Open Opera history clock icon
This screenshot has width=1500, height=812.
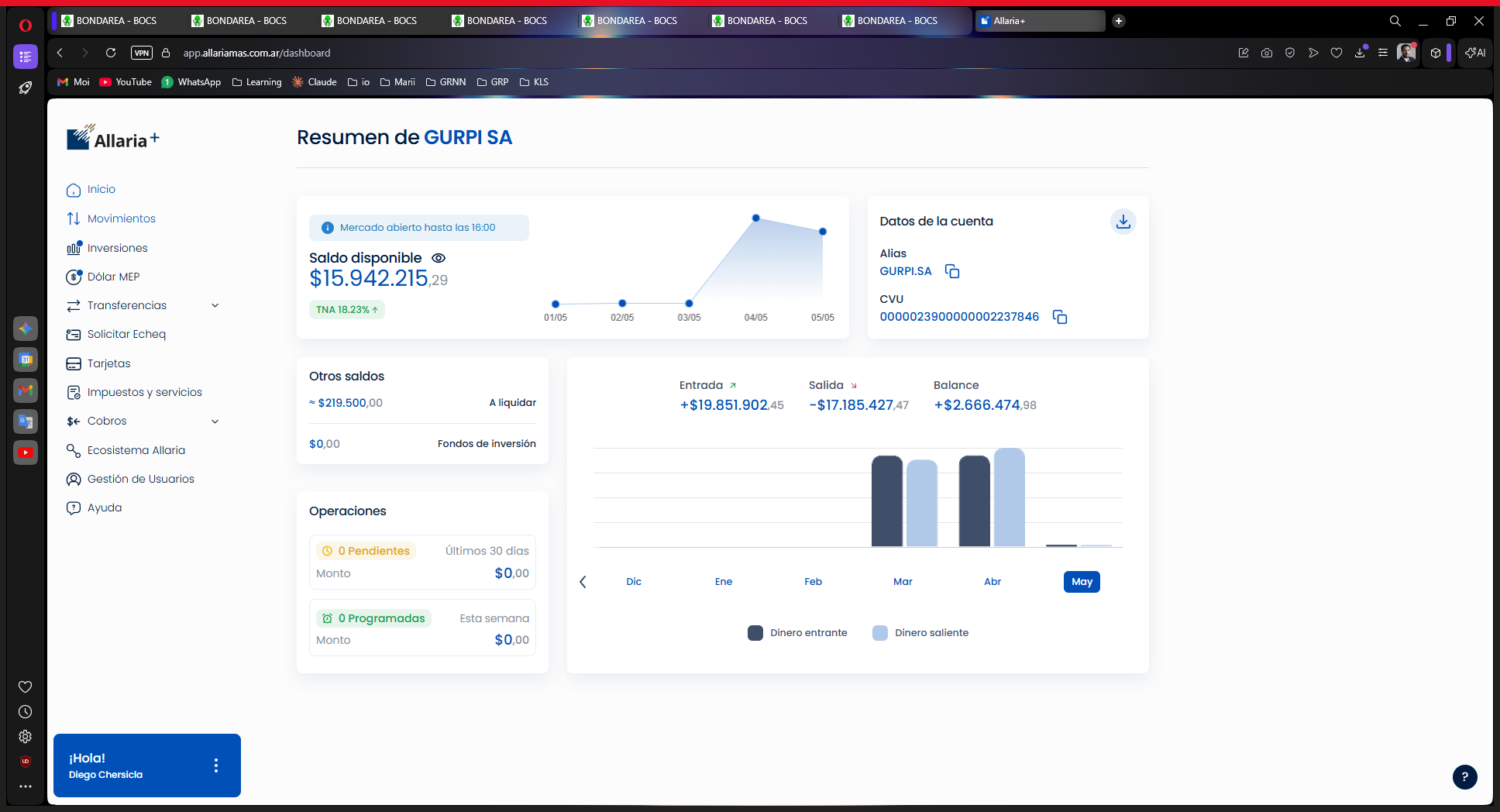click(26, 711)
